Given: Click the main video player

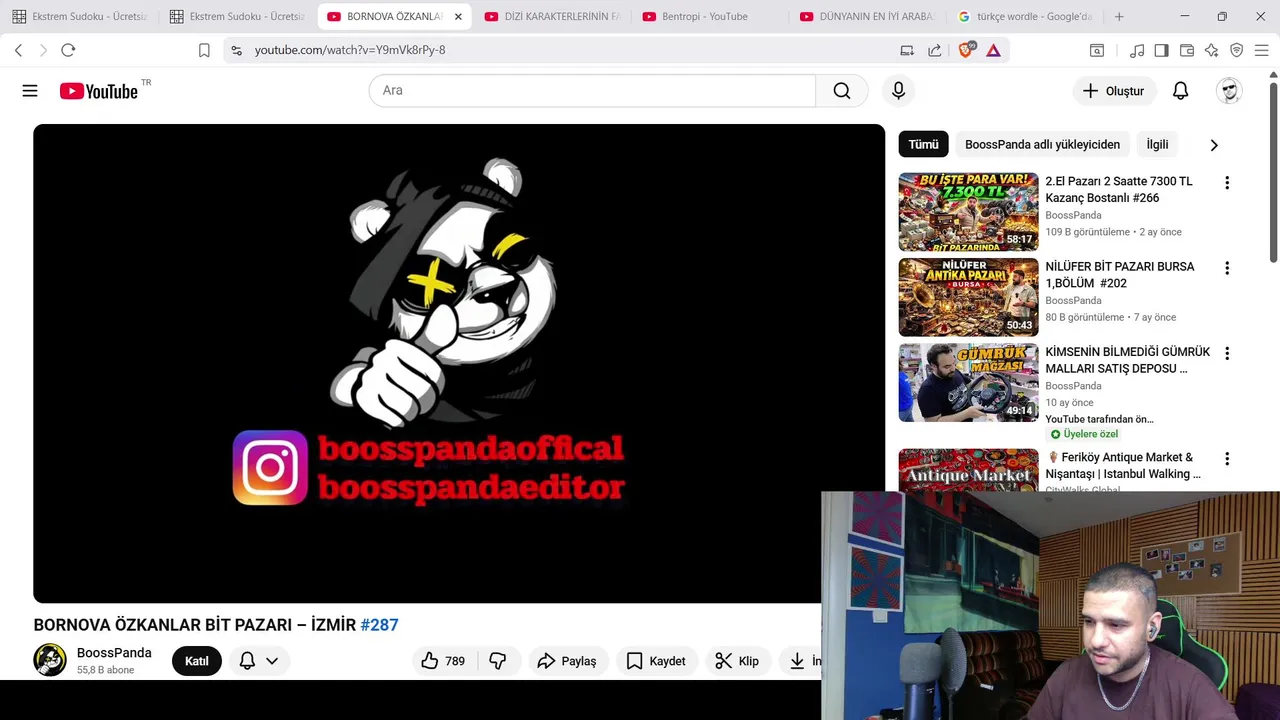Looking at the screenshot, I should point(459,363).
